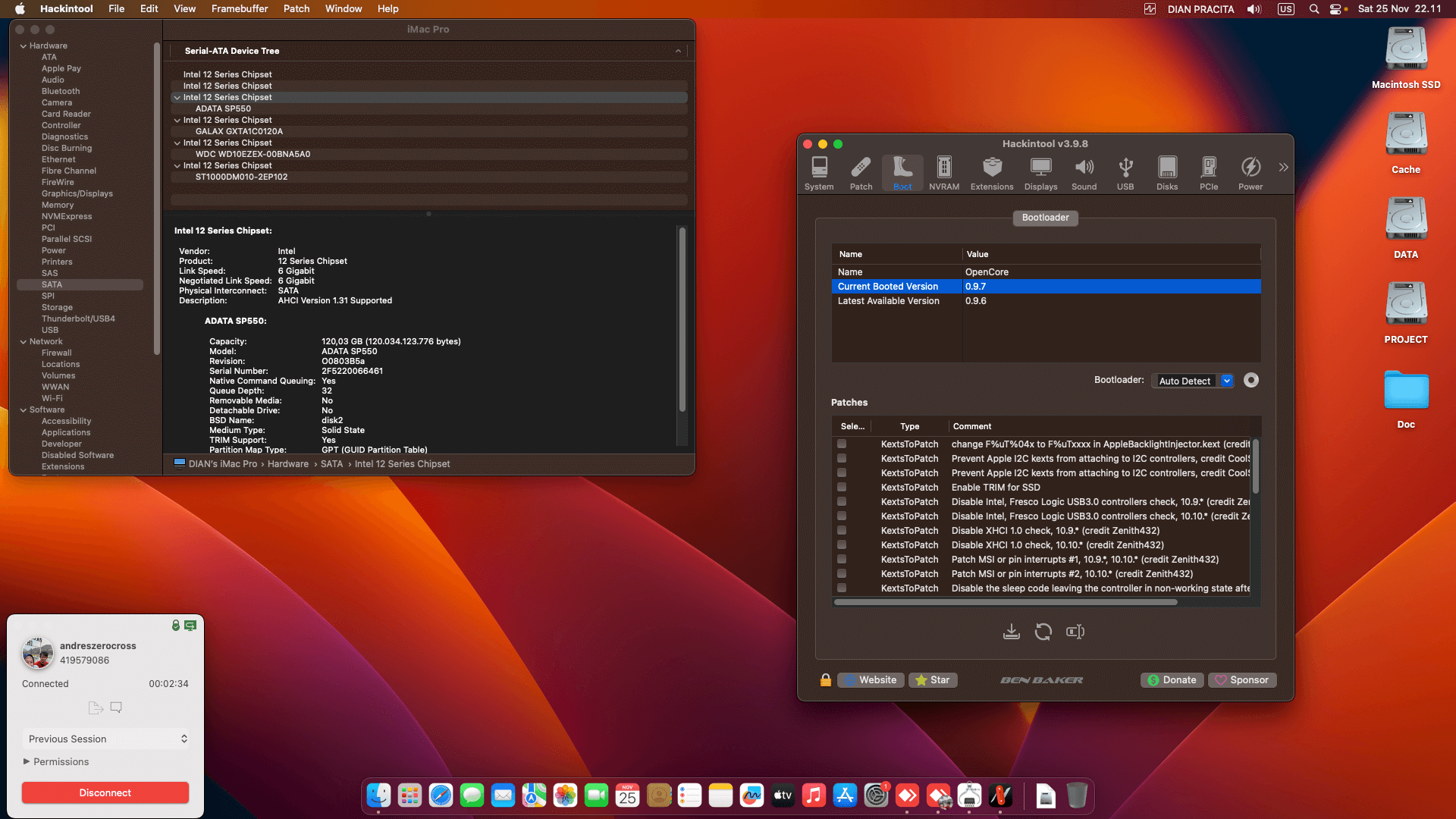Click the refresh icon below Patches
1456x819 pixels.
click(x=1043, y=632)
